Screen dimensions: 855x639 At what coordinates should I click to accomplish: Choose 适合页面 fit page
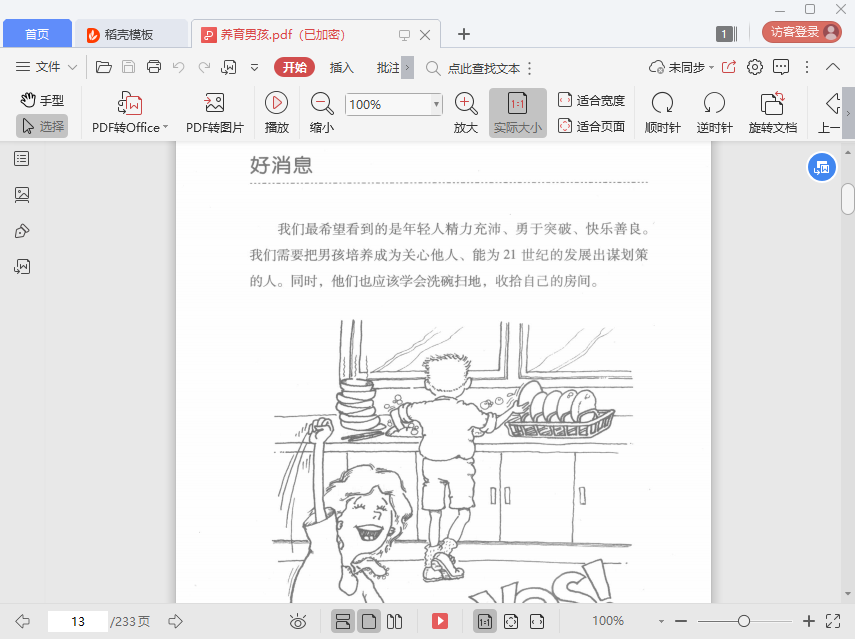coord(592,126)
